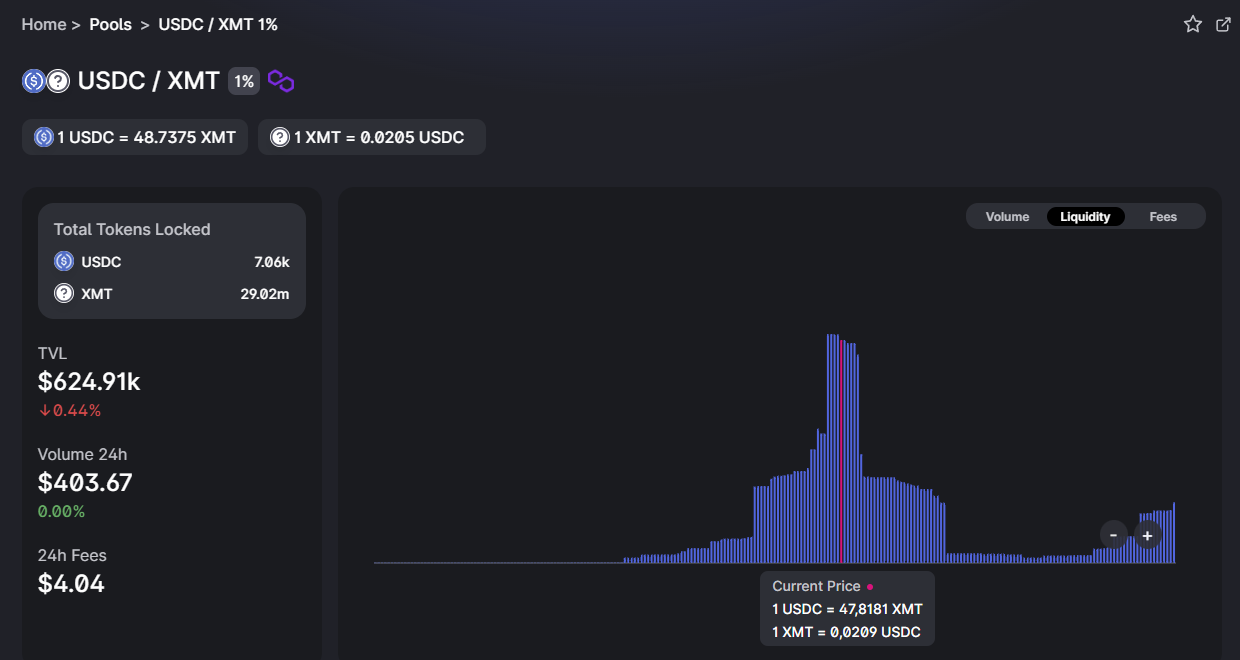1240x660 pixels.
Task: Click the unknown XMT token logo in title
Action: coord(58,81)
